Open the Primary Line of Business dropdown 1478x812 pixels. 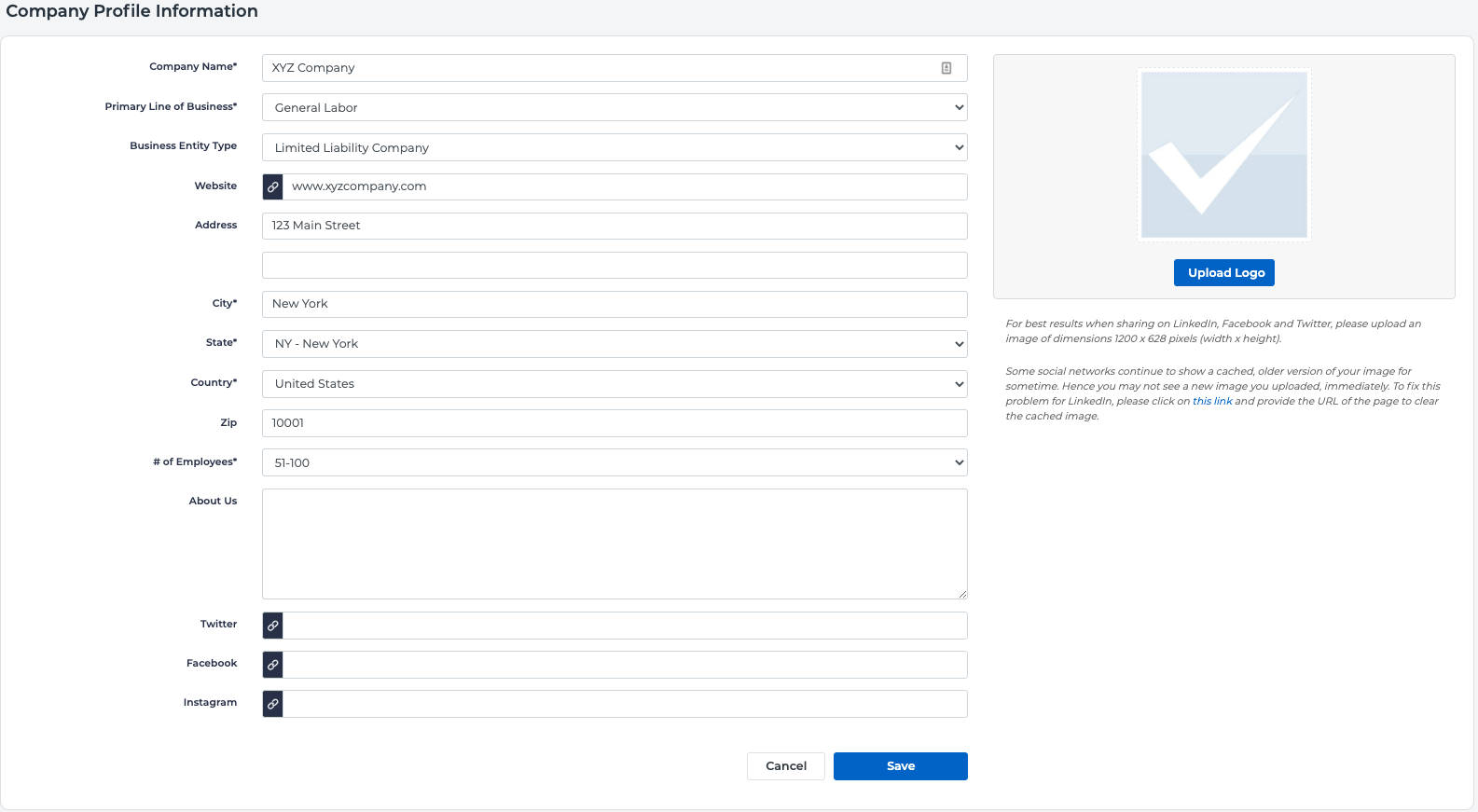[x=614, y=108]
